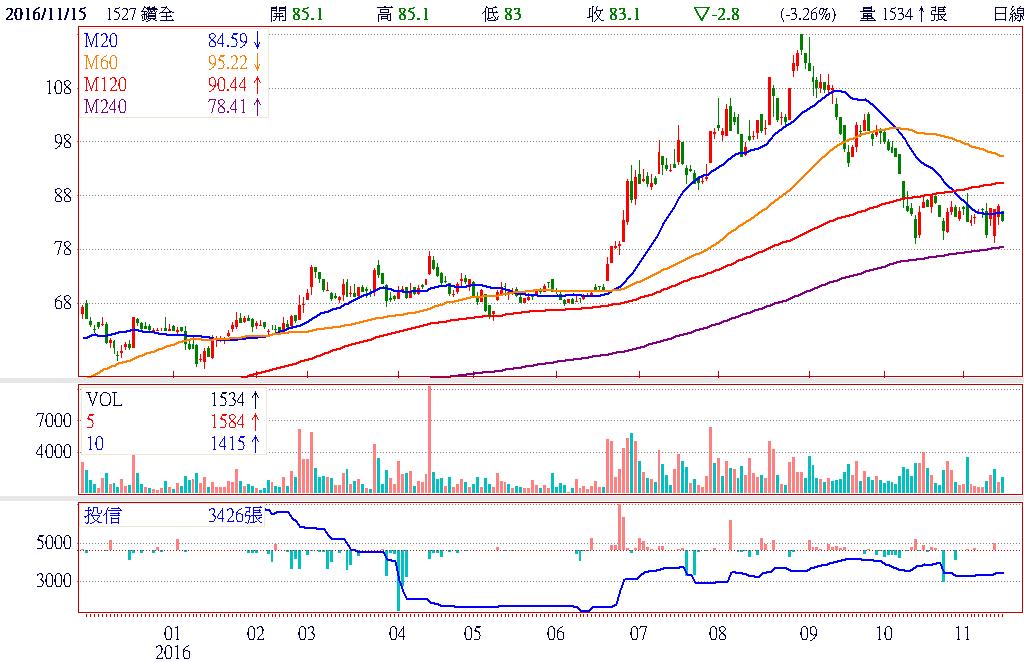1024x662 pixels.
Task: Click the 10-day volume average up arrow
Action: (255, 443)
